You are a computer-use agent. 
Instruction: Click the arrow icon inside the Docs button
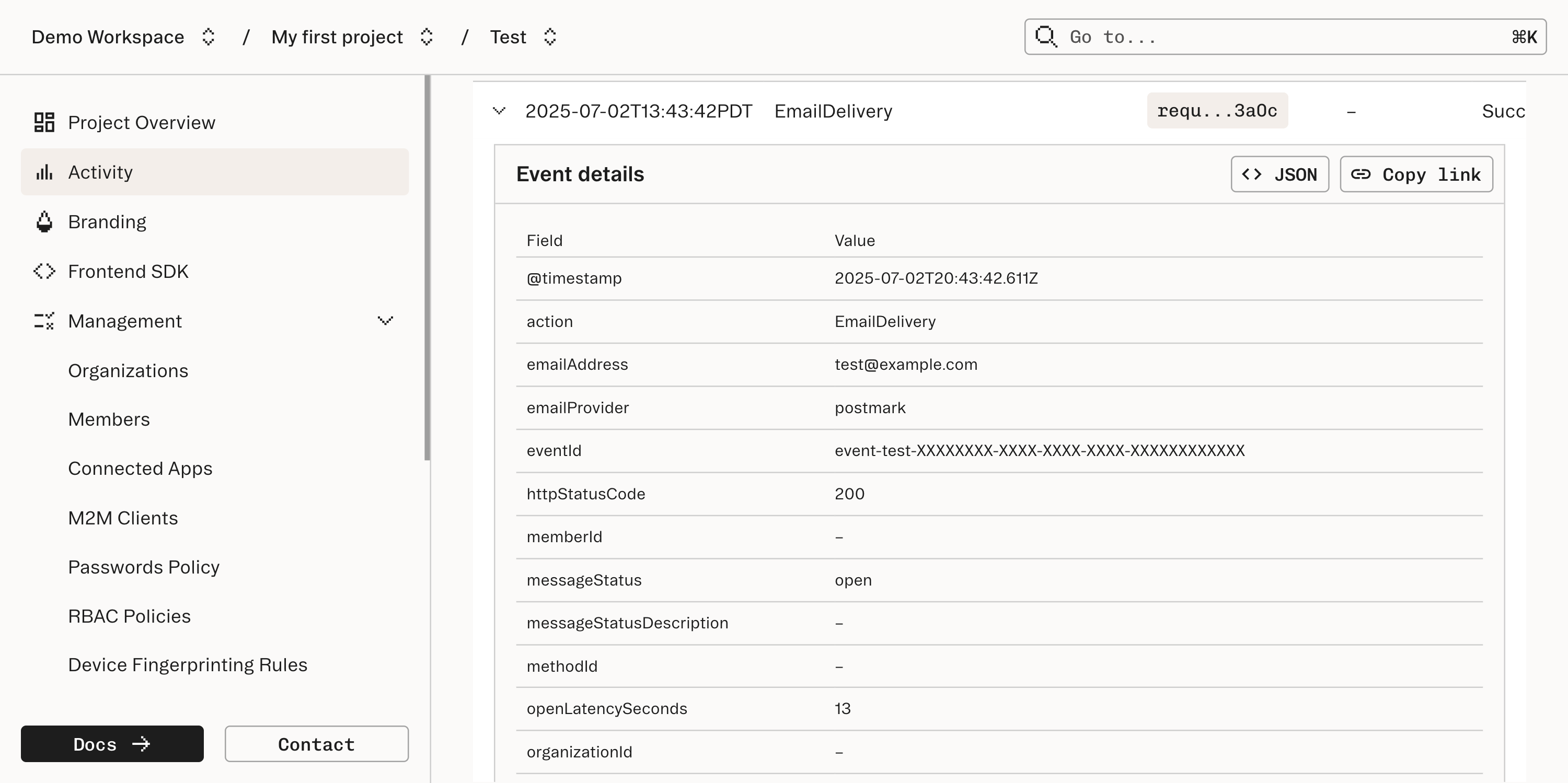point(141,743)
